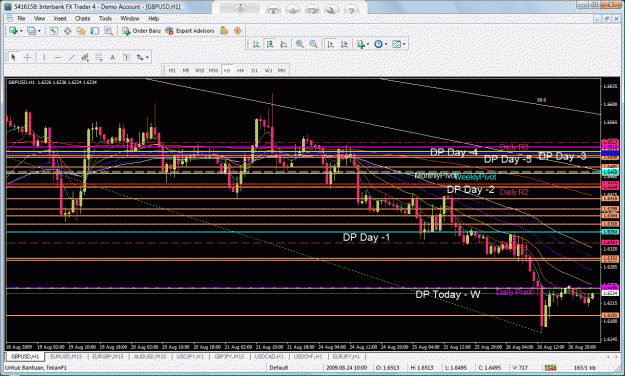Select the M1 timeframe
Image resolution: width=625 pixels, height=376 pixels.
coord(172,70)
